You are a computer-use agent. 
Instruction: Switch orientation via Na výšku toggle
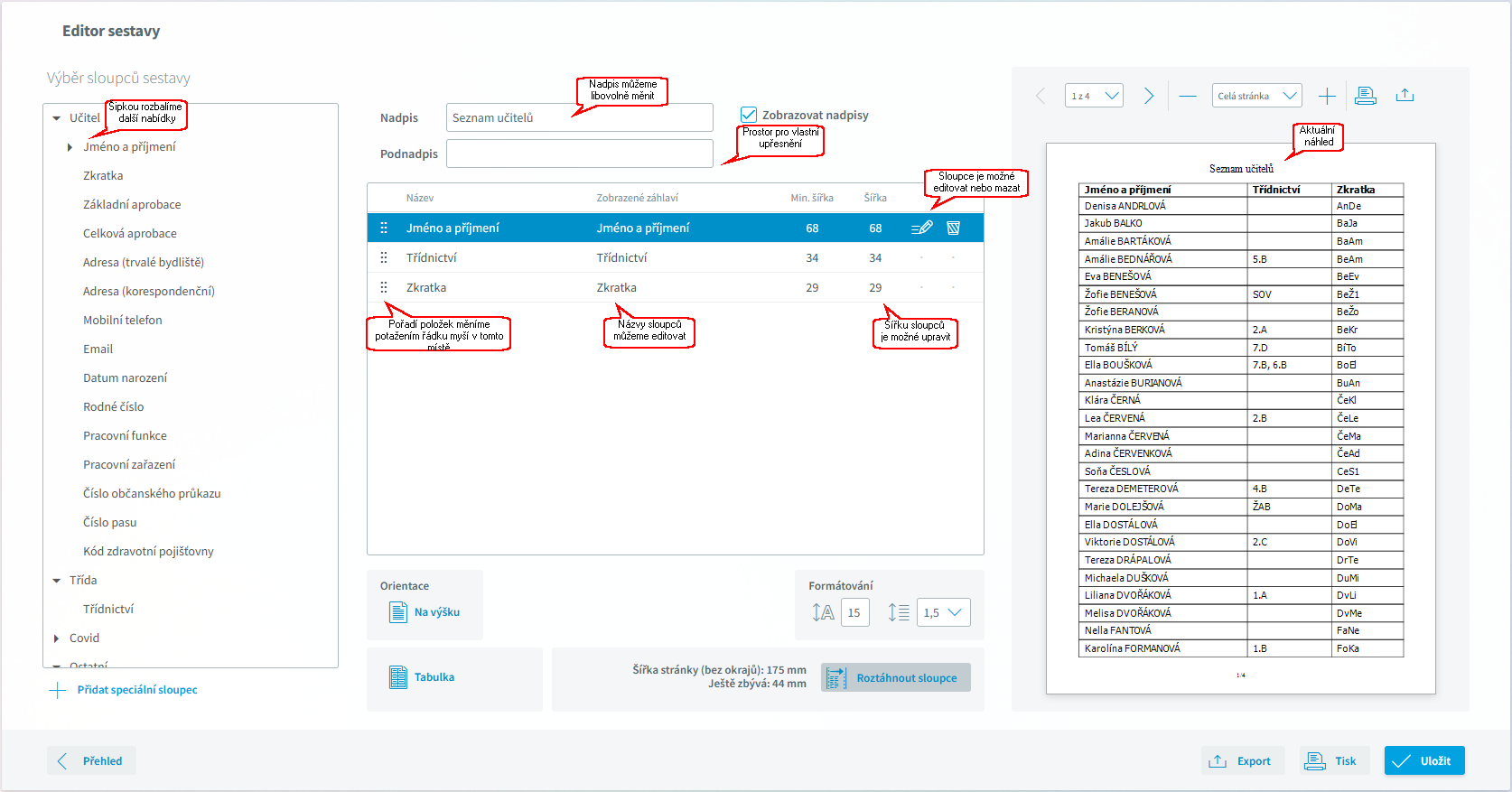click(425, 612)
